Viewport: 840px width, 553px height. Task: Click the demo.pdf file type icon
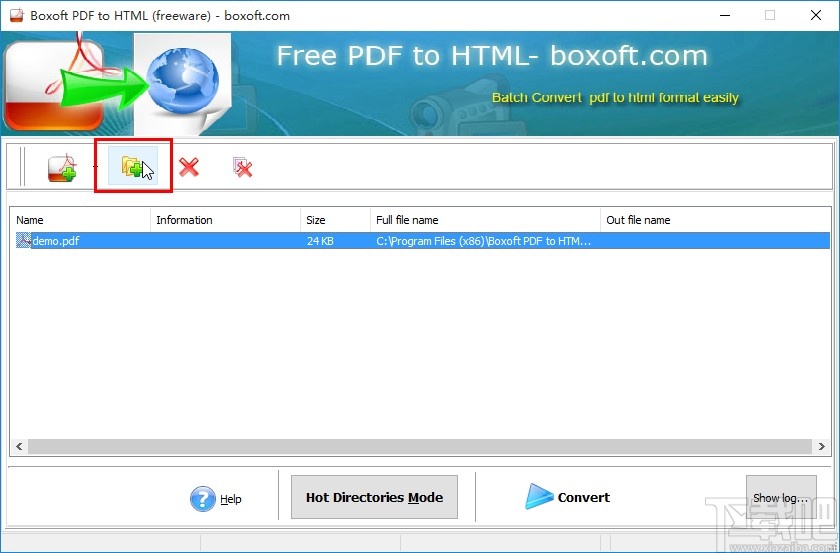[24, 241]
